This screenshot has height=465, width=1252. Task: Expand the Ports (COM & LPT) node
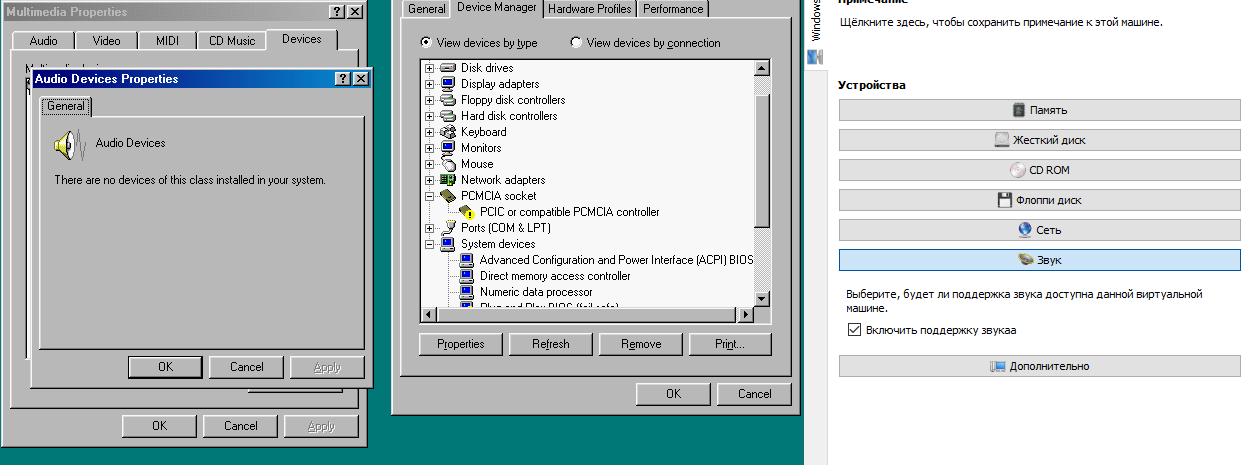click(430, 228)
